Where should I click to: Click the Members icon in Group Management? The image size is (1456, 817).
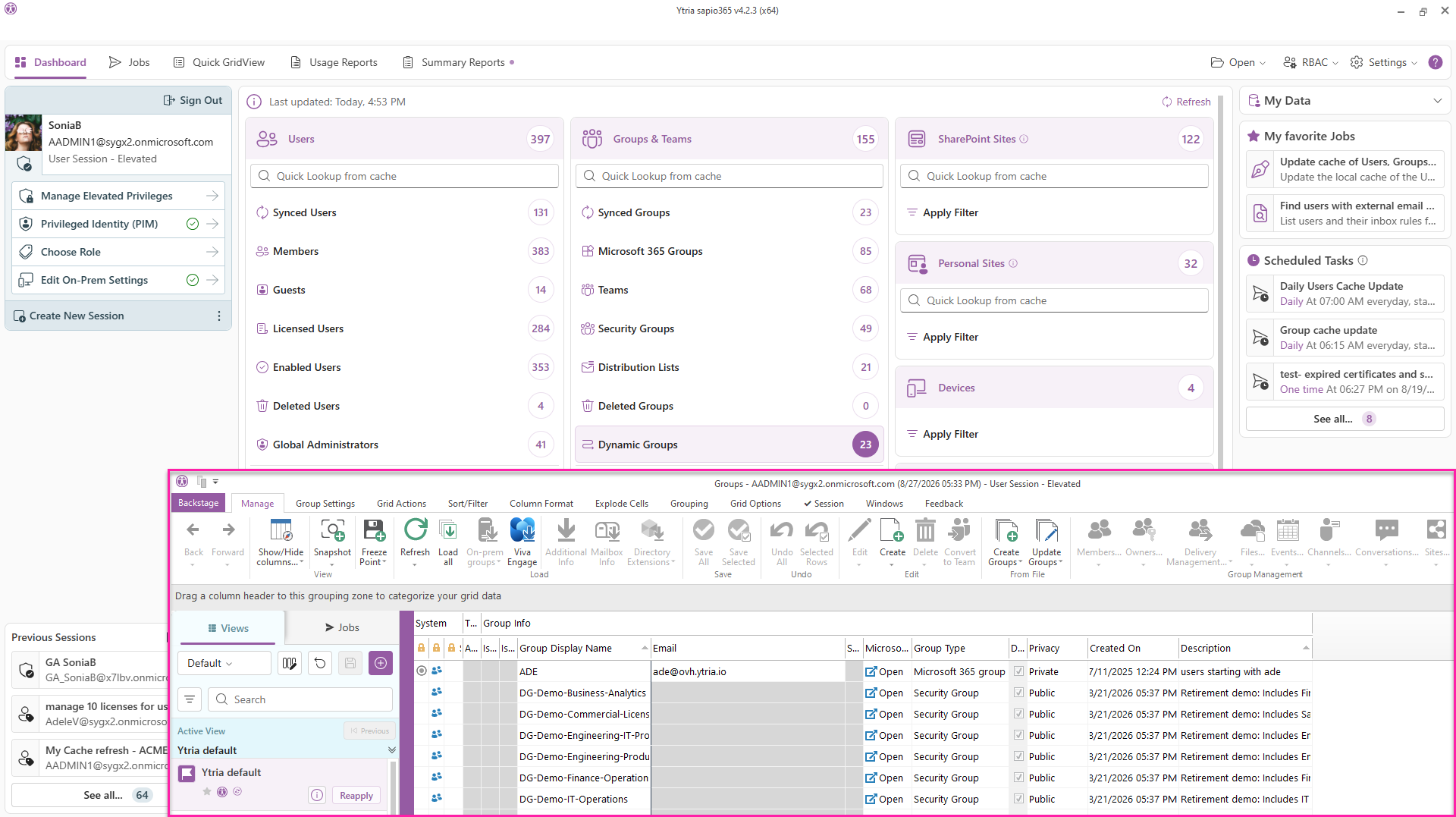1099,529
